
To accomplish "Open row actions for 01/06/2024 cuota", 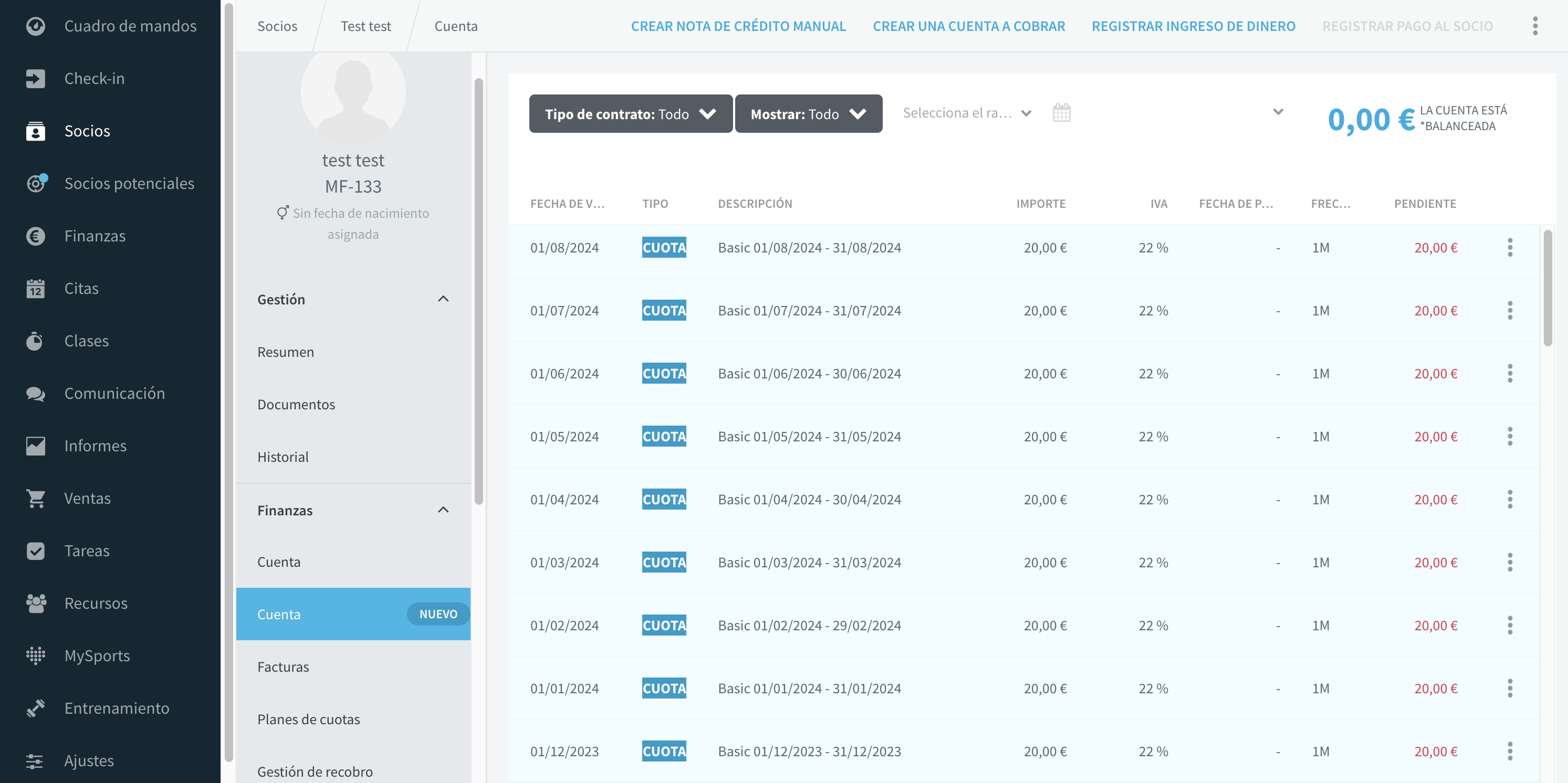I will tap(1510, 374).
